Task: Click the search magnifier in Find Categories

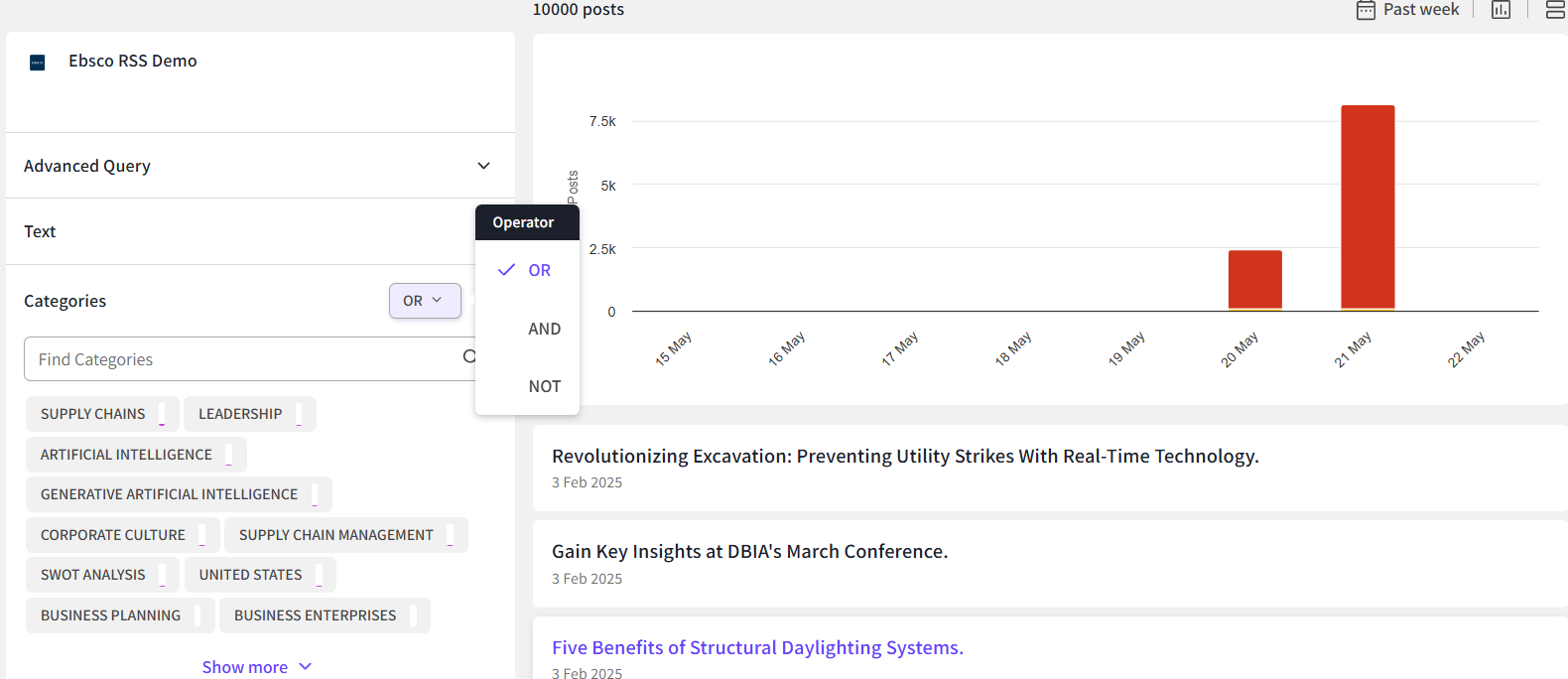Action: (469, 357)
